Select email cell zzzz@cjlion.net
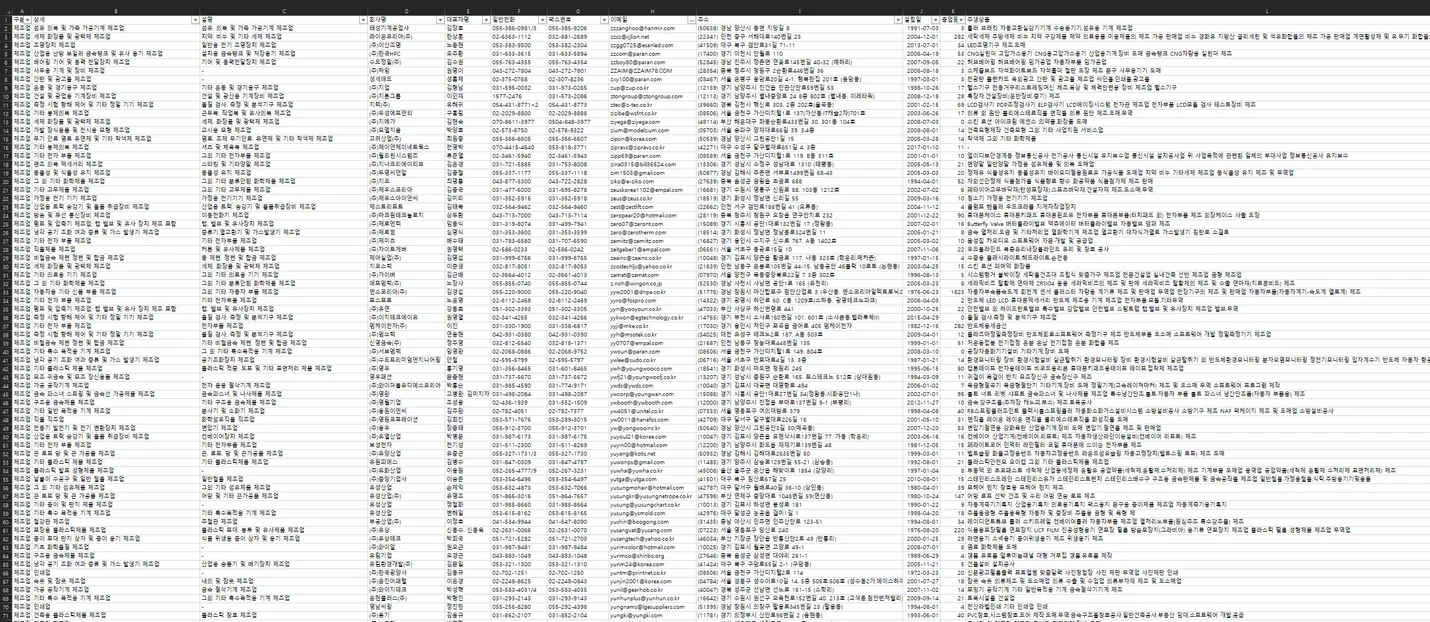Viewport: 1430px width, 622px height. (x=652, y=35)
